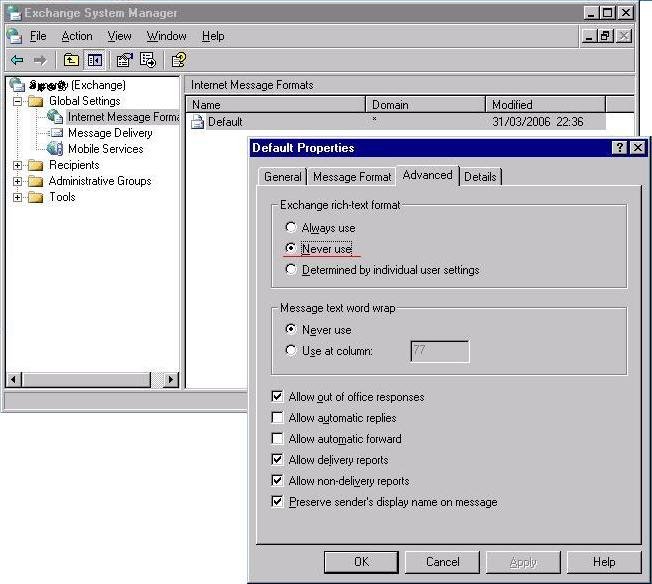Click the Up one level toolbar icon
The width and height of the screenshot is (652, 584).
71,60
